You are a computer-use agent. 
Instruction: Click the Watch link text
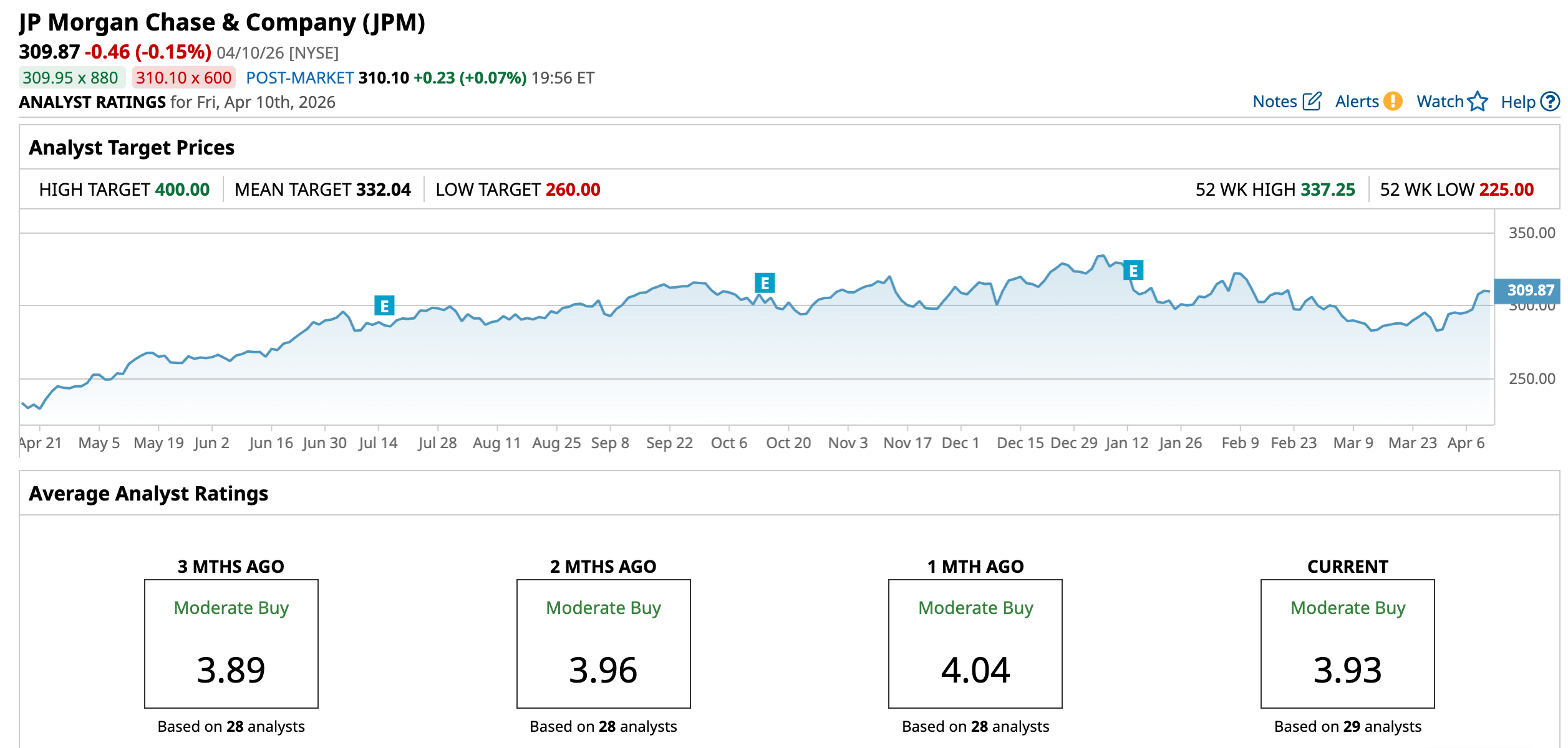[1440, 102]
